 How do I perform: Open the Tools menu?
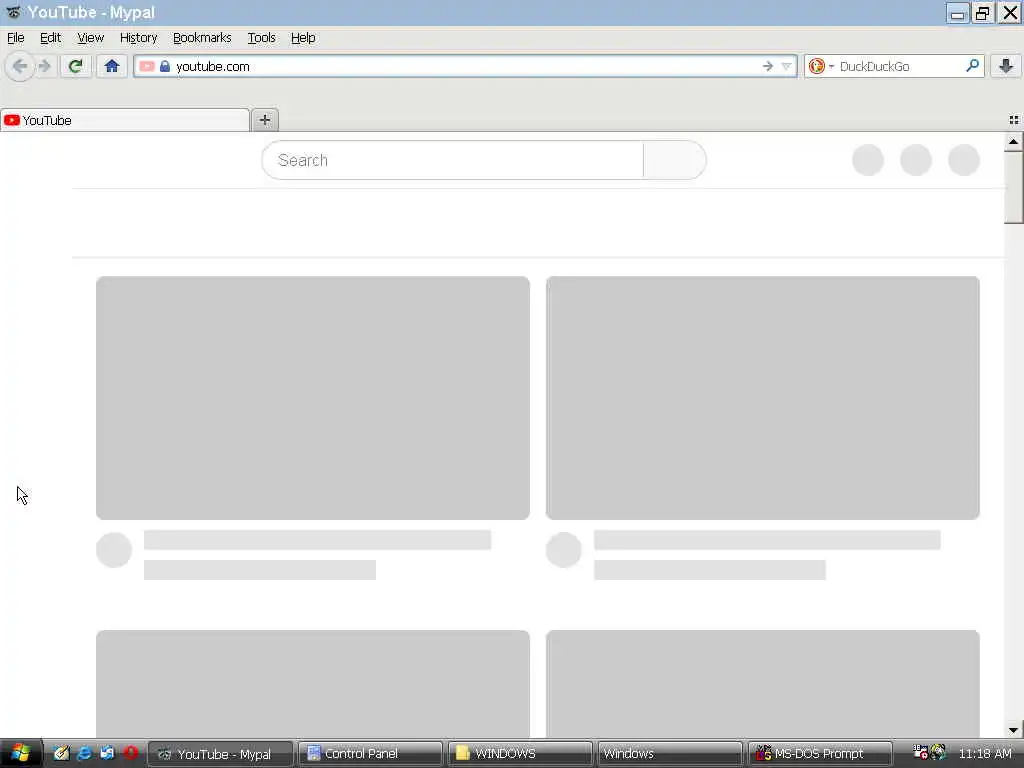pos(261,38)
